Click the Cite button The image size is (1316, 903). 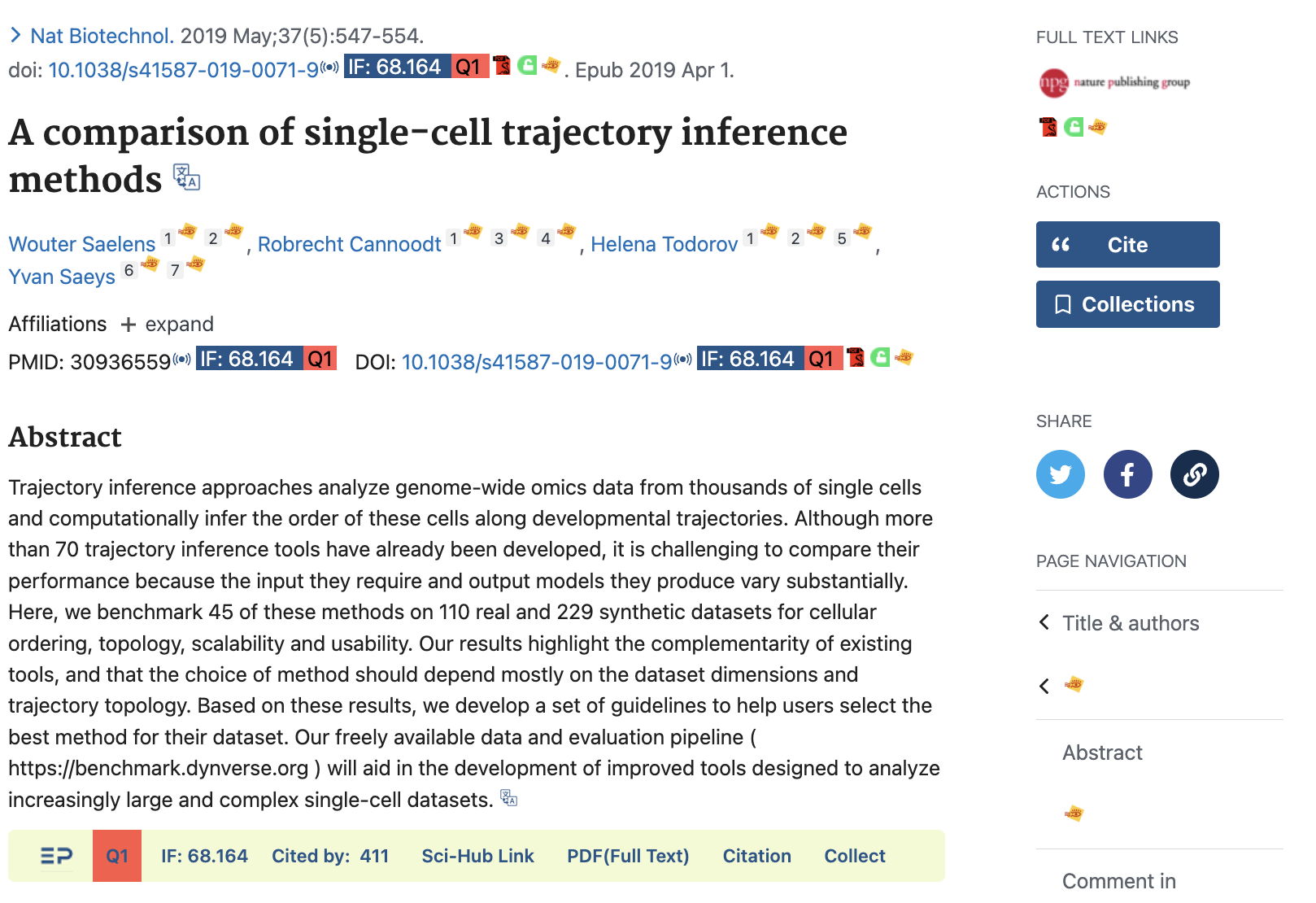(x=1127, y=245)
